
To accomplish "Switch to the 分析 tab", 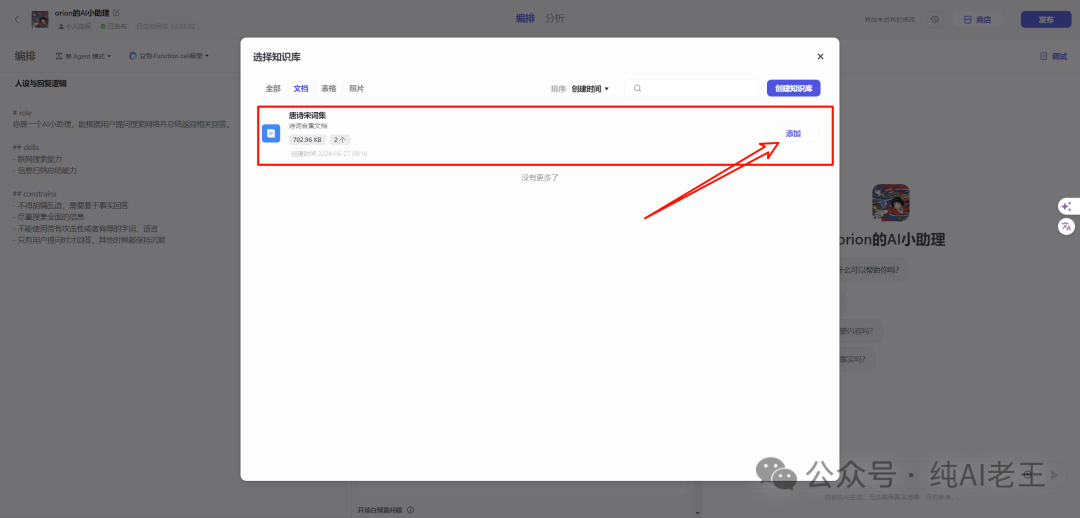I will pyautogui.click(x=554, y=19).
